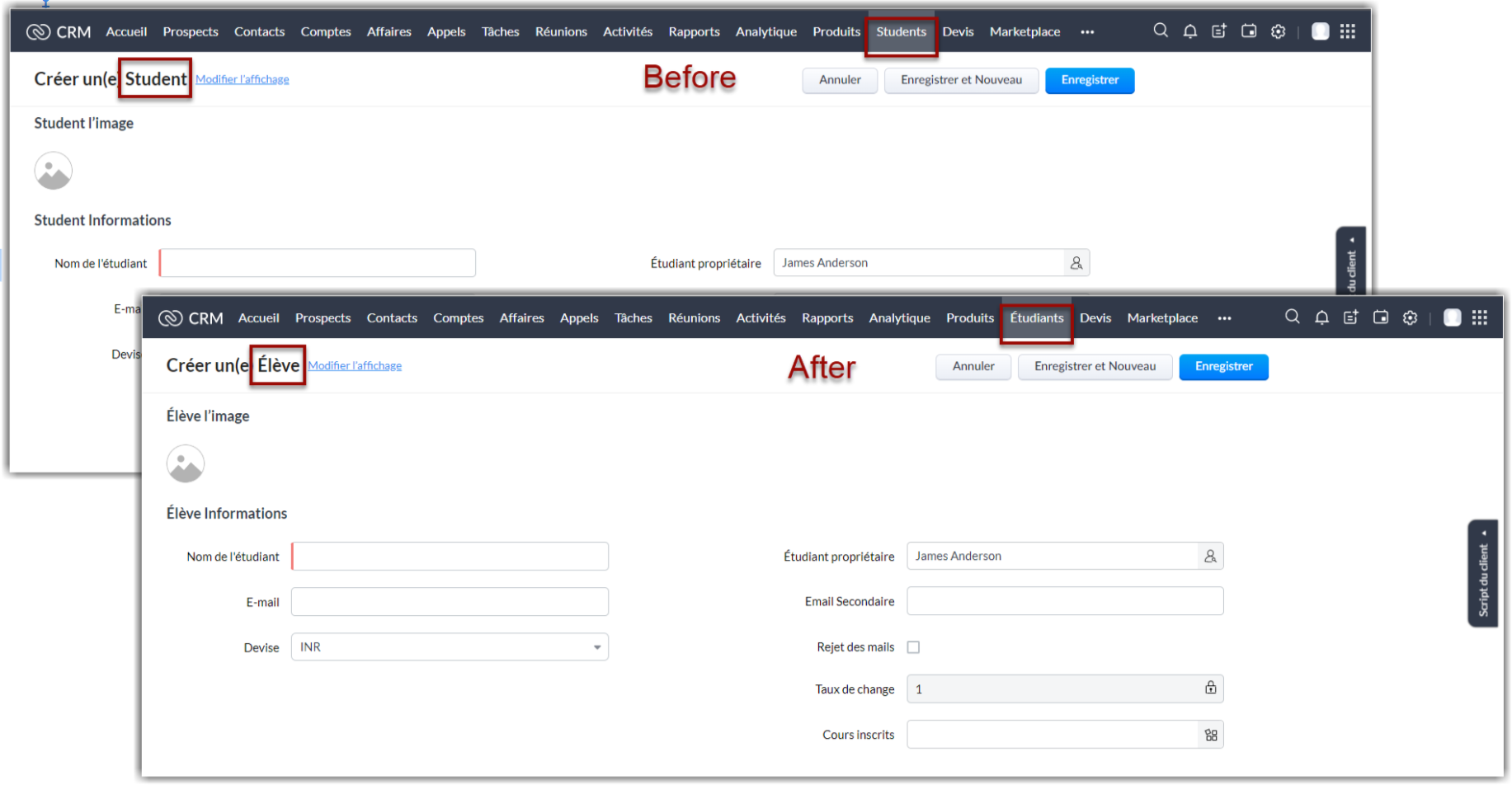1512x785 pixels.
Task: Expand the Script du client side panel in the After window
Action: pos(1482,573)
